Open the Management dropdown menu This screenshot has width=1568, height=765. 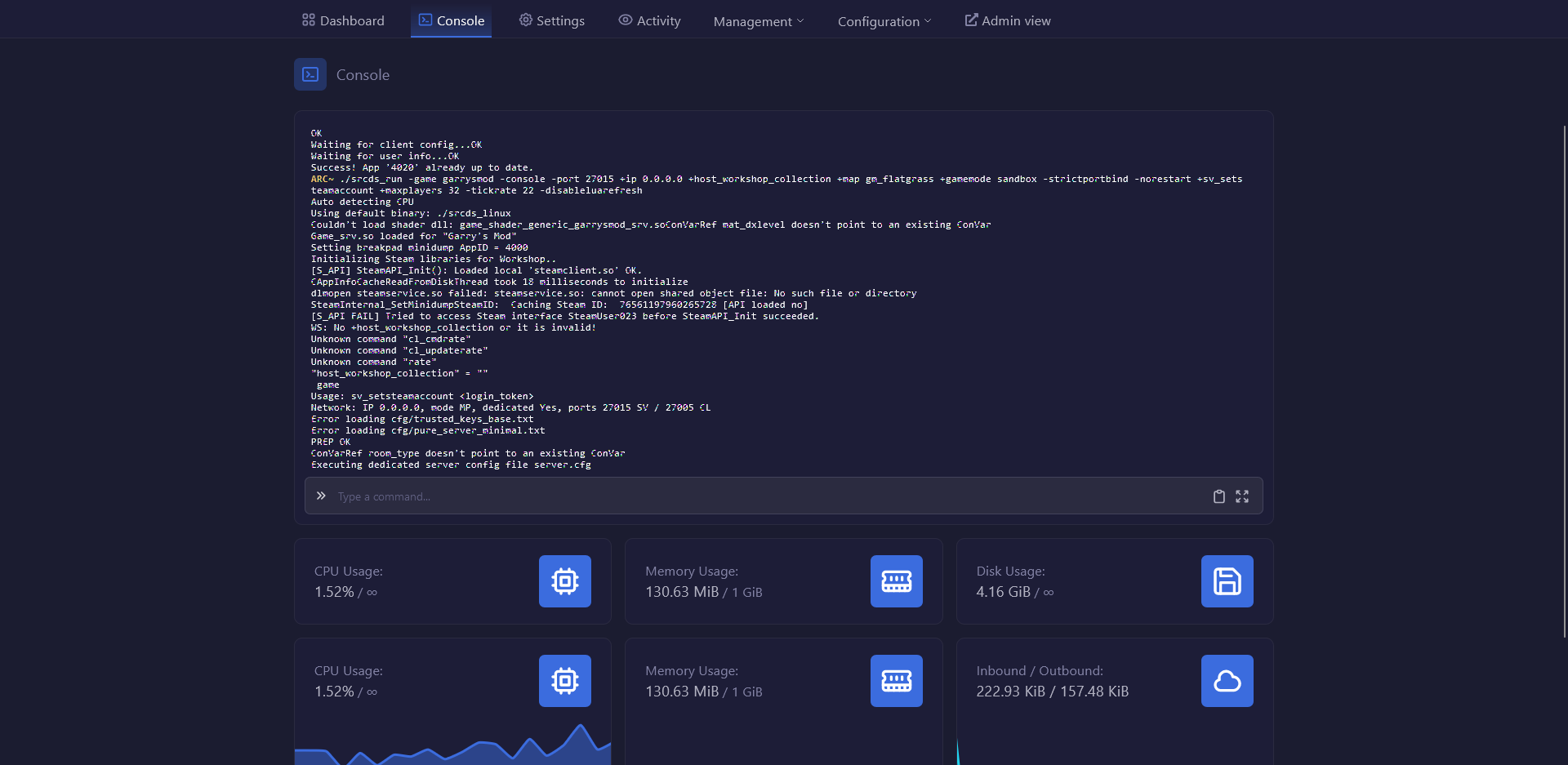758,21
